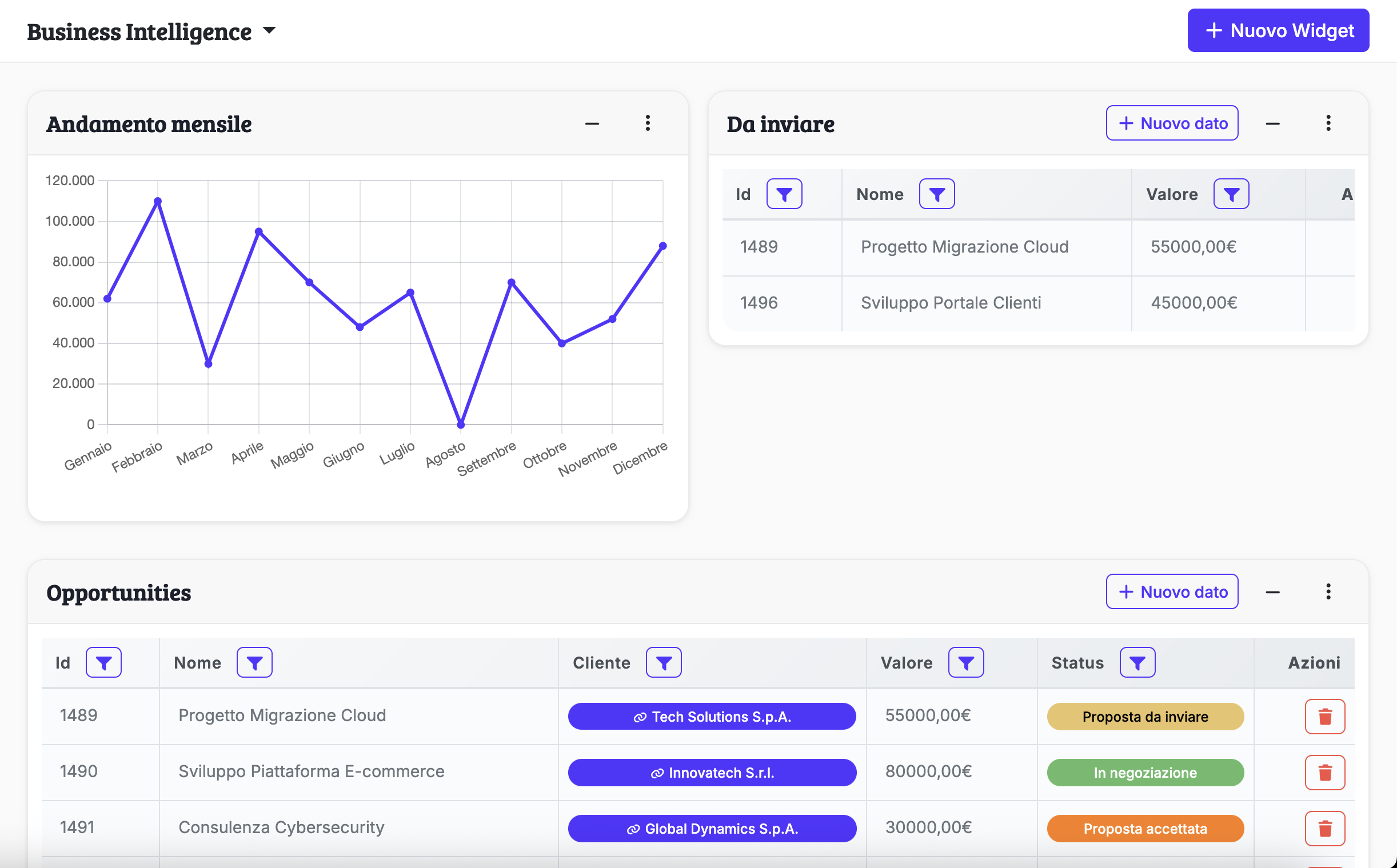Screen dimensions: 1397x868
Task: Open the Business Intelligence dropdown arrow
Action: click(269, 30)
